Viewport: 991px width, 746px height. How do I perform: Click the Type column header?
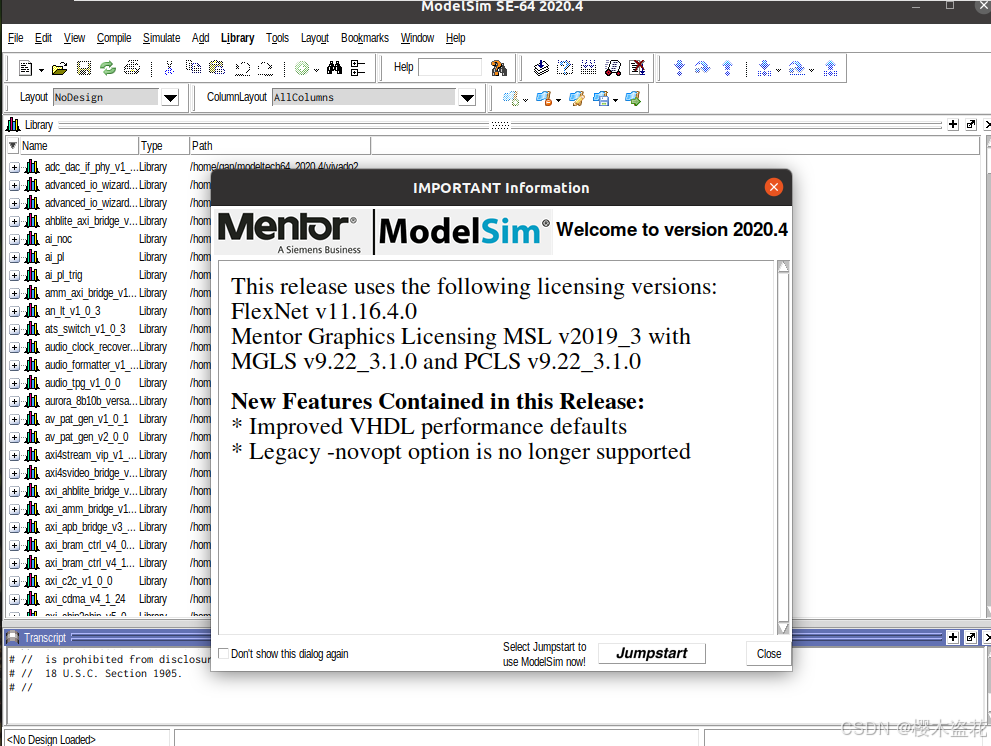coord(164,146)
